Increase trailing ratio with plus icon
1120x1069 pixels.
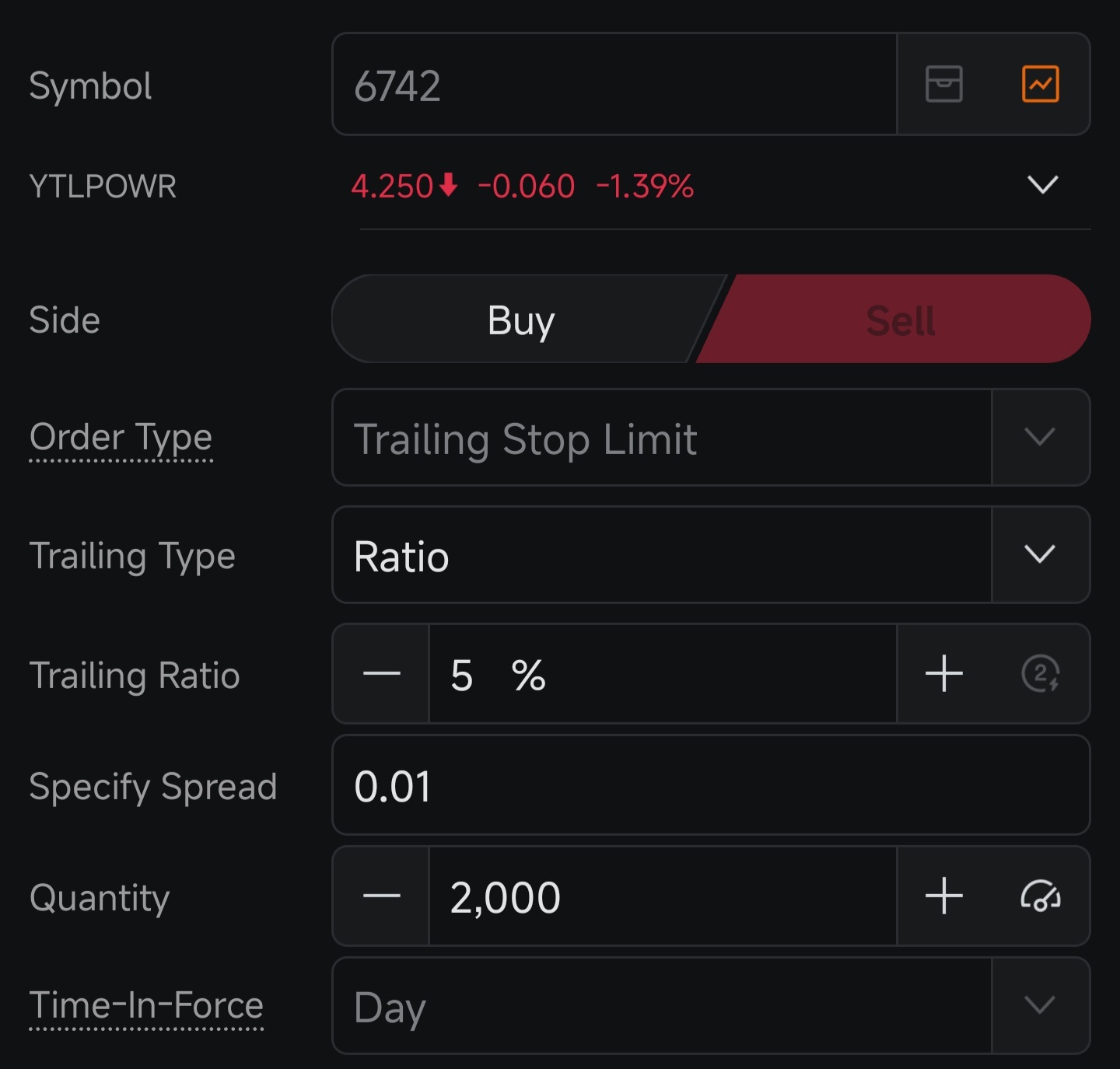click(x=944, y=674)
